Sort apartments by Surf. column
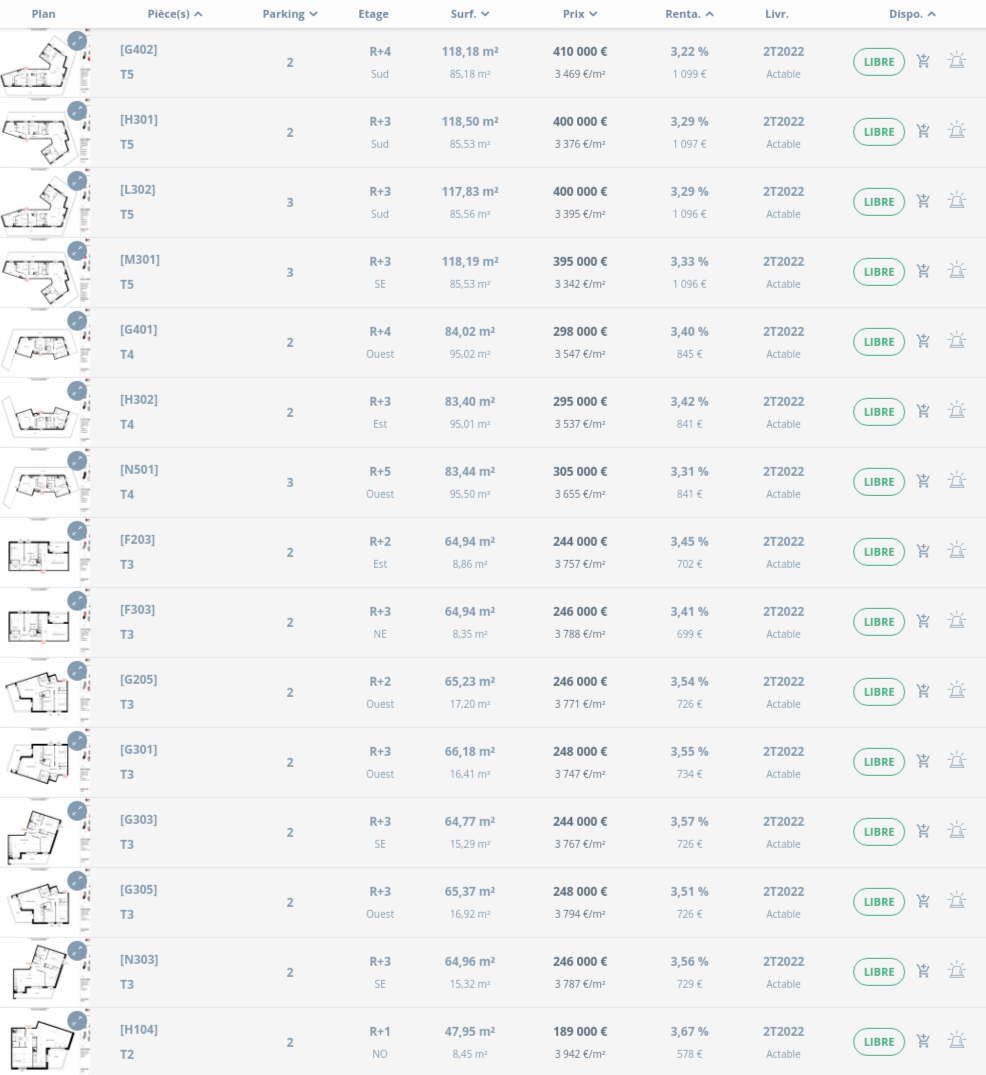 coord(470,14)
